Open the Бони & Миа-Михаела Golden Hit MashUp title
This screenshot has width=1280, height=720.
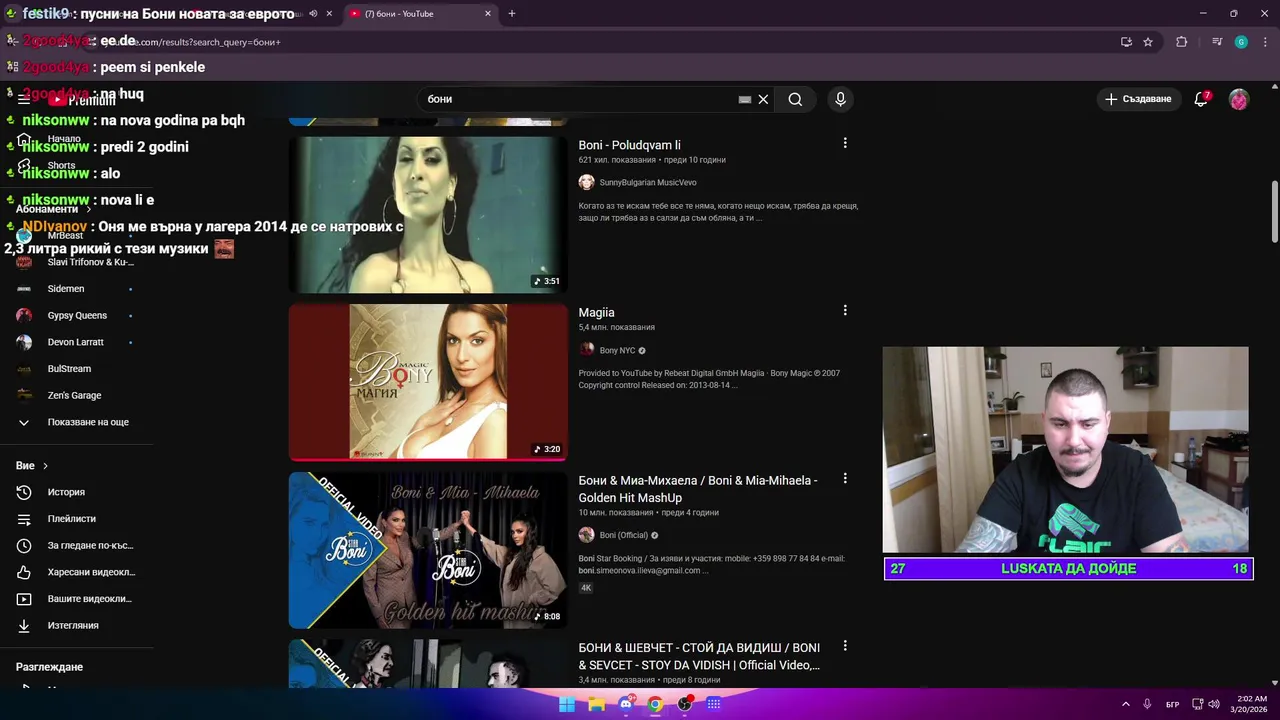[698, 489]
